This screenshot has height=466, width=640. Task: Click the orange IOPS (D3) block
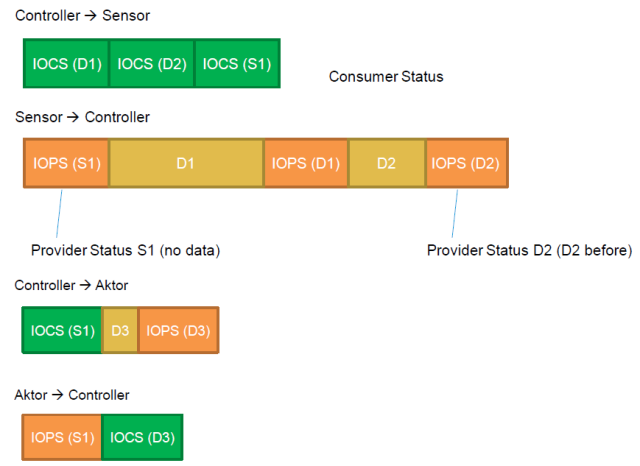[x=178, y=330]
